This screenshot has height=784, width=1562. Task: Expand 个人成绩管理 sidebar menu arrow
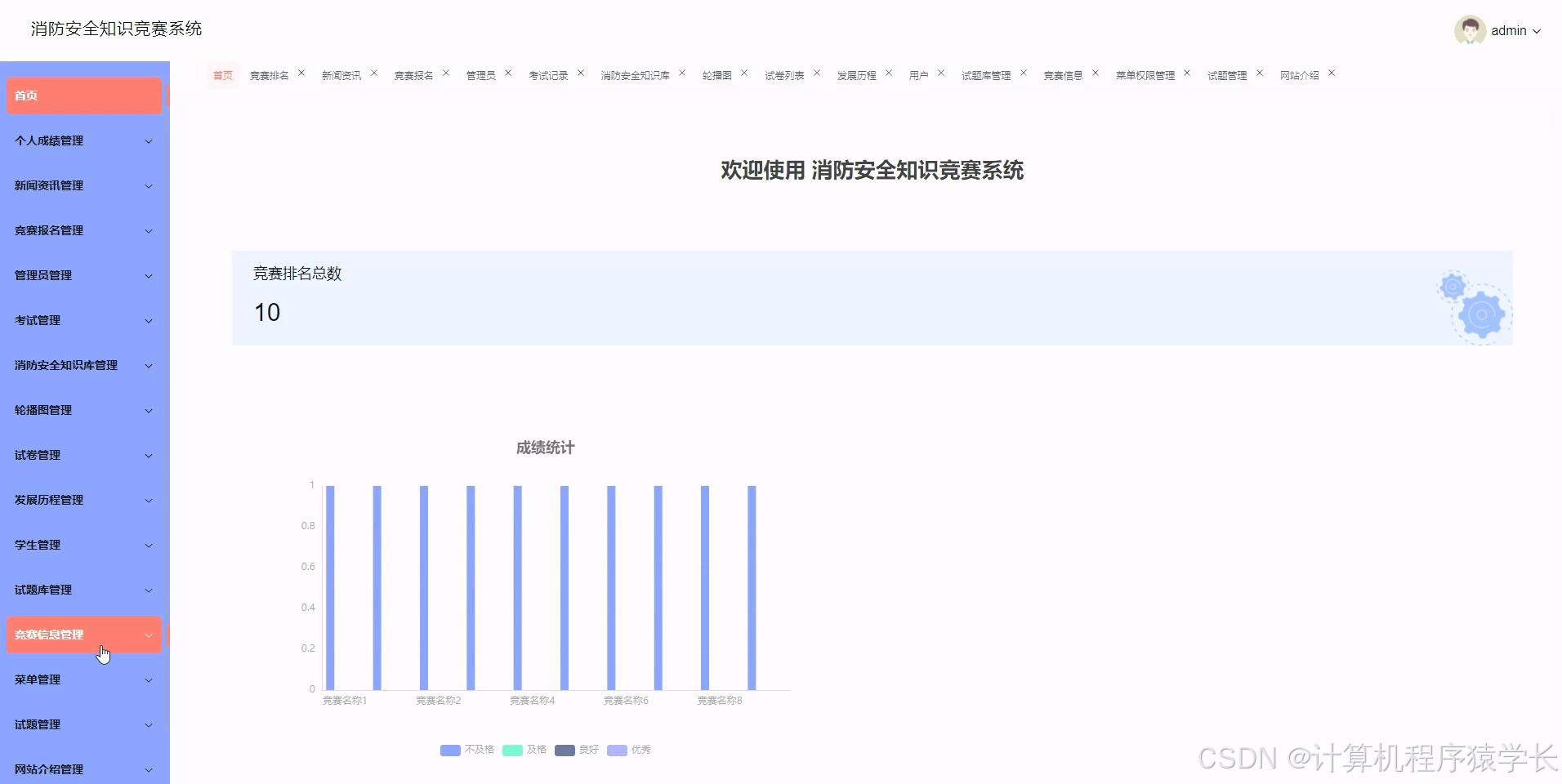(149, 141)
